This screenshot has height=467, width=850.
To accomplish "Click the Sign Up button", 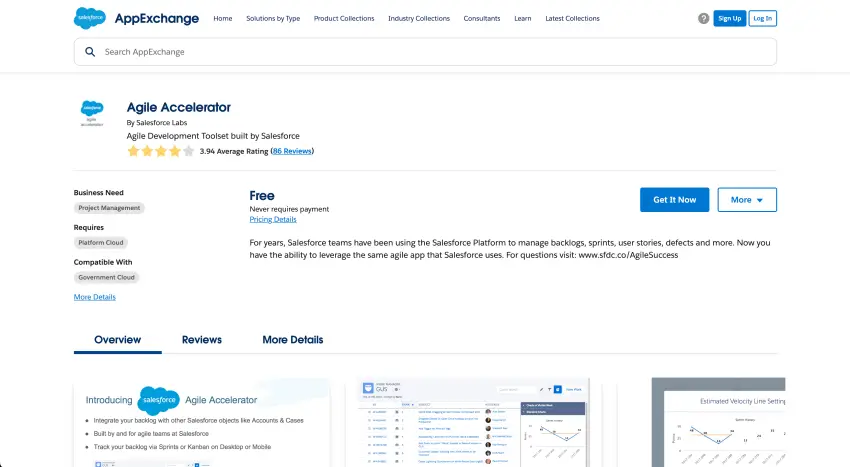I will (x=730, y=18).
